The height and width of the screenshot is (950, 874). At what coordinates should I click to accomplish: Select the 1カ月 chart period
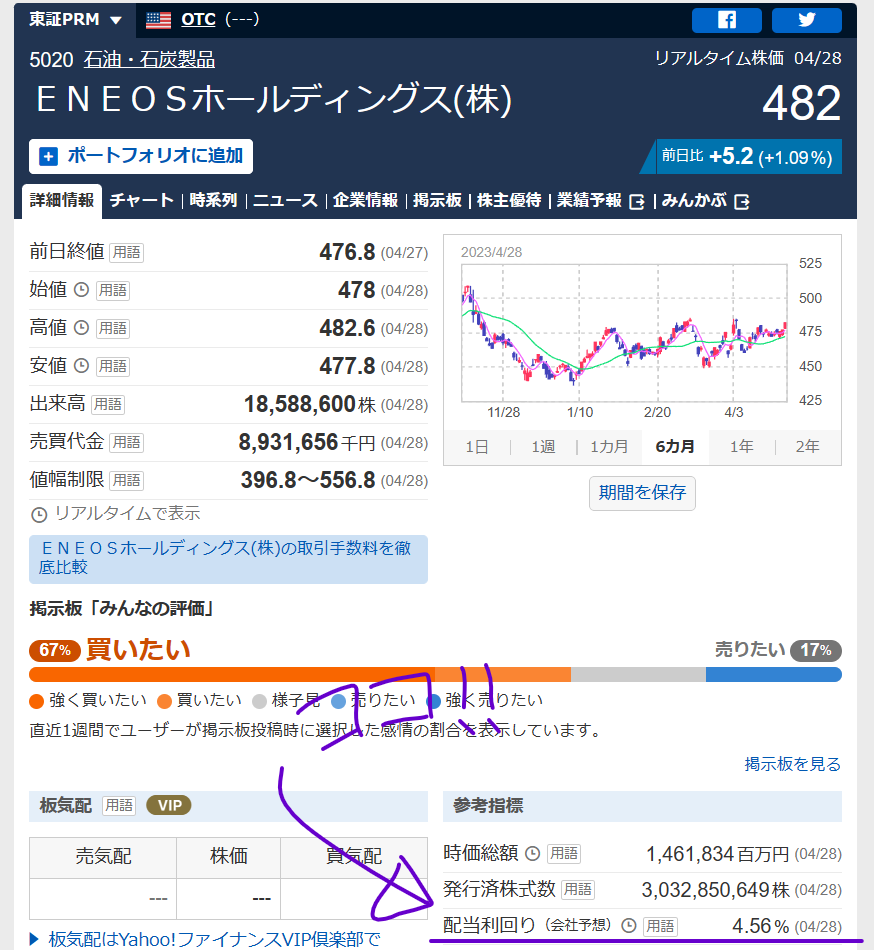tap(609, 447)
